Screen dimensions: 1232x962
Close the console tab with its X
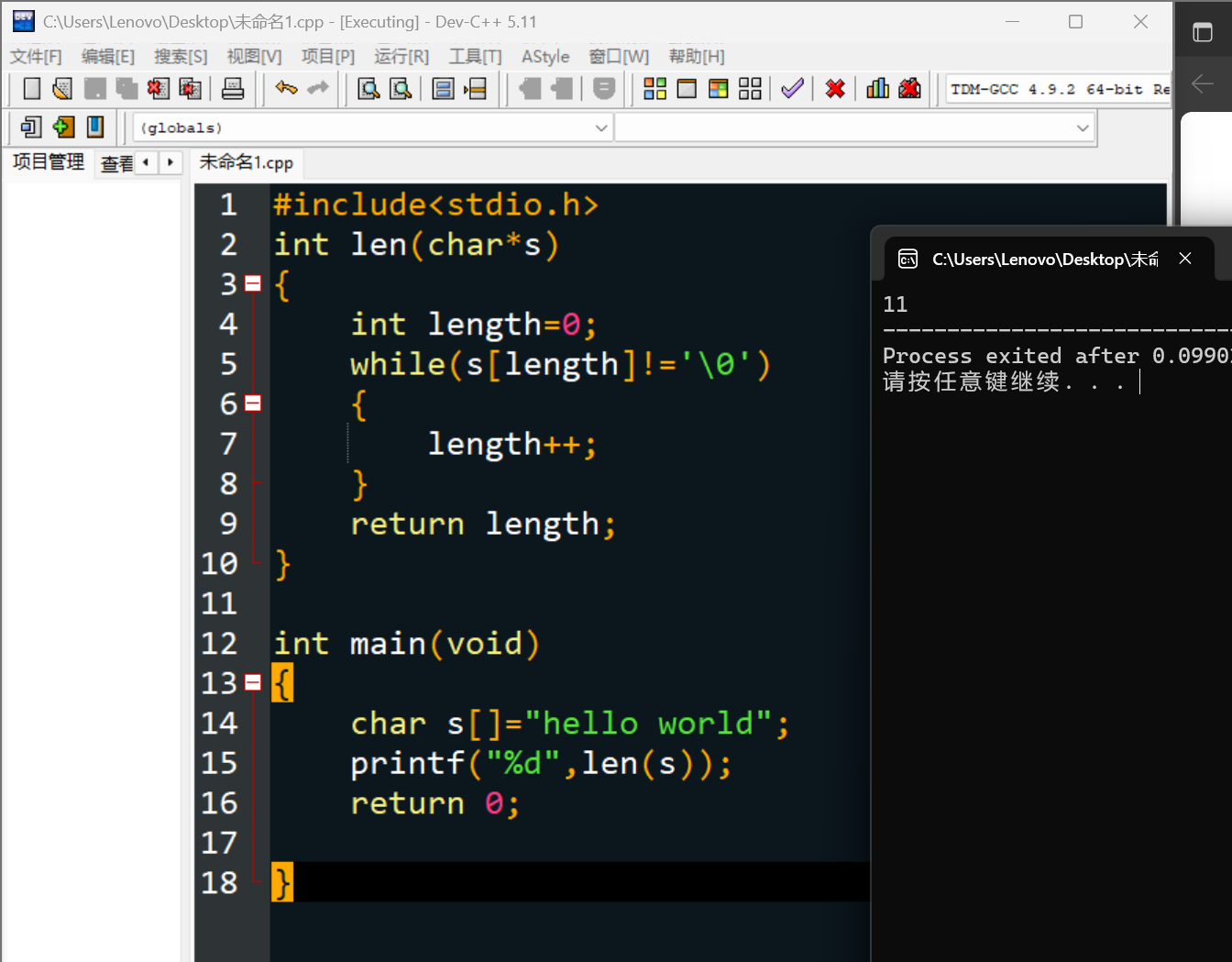1185,259
